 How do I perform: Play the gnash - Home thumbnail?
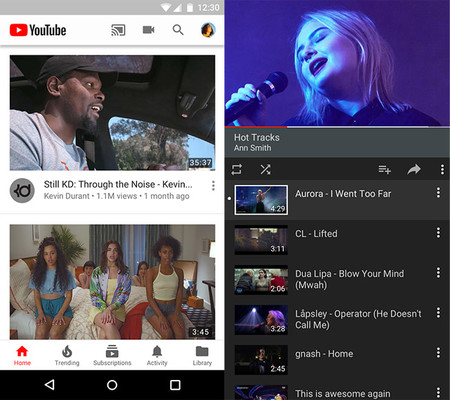point(261,360)
